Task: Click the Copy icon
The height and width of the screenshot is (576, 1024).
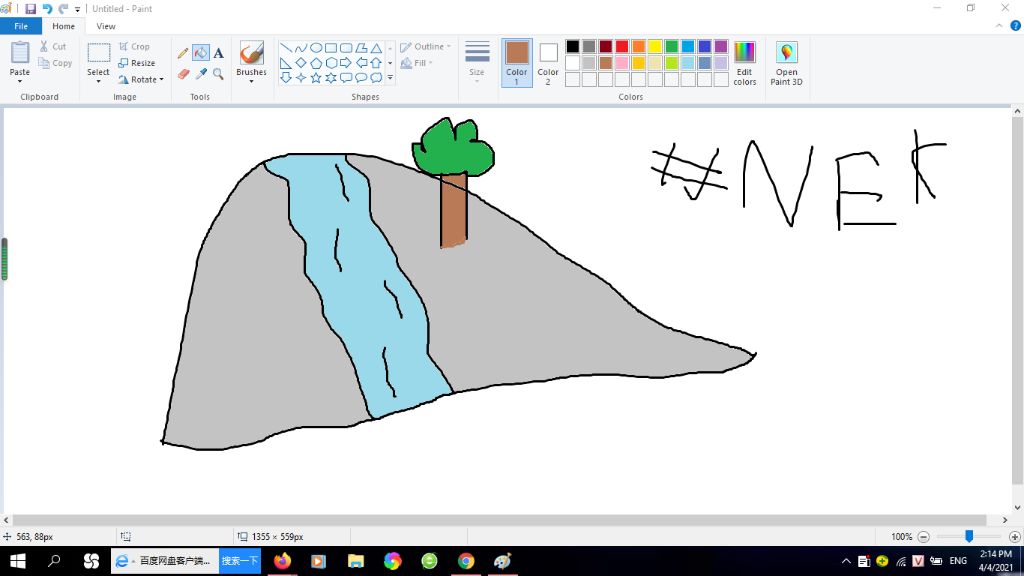Action: tap(44, 63)
